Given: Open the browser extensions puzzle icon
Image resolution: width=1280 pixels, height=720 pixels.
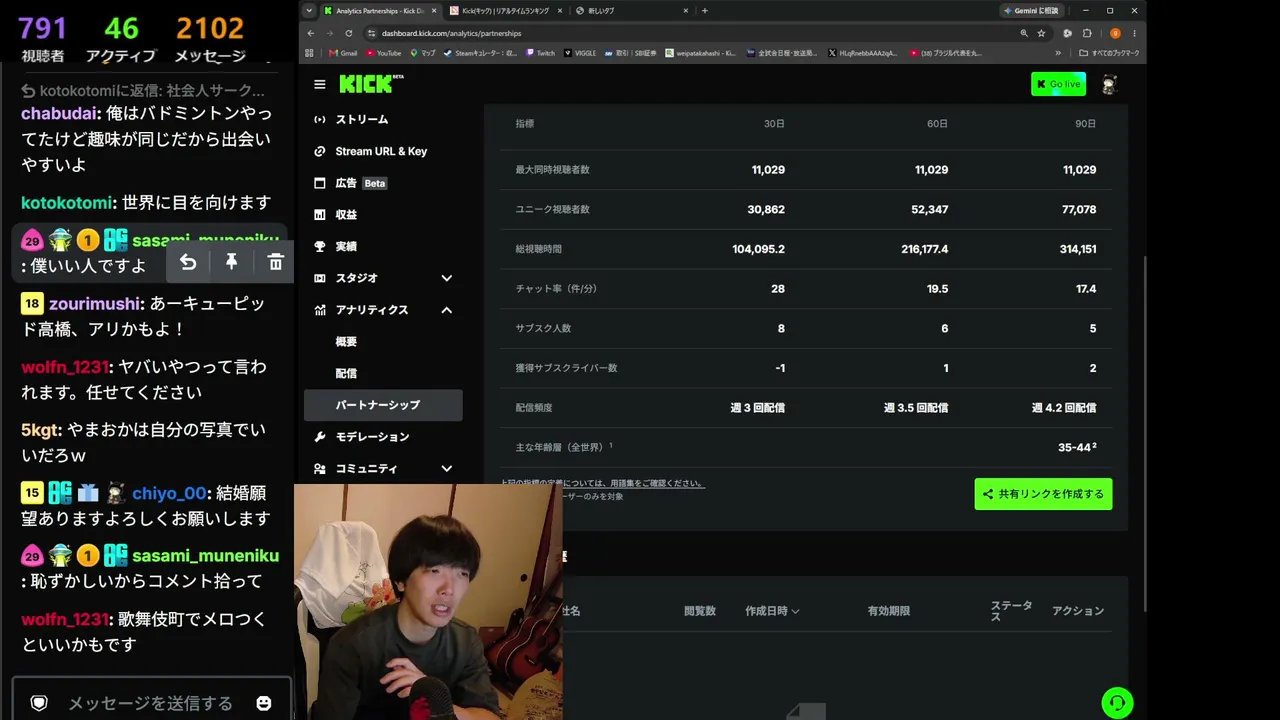Looking at the screenshot, I should tap(1087, 33).
